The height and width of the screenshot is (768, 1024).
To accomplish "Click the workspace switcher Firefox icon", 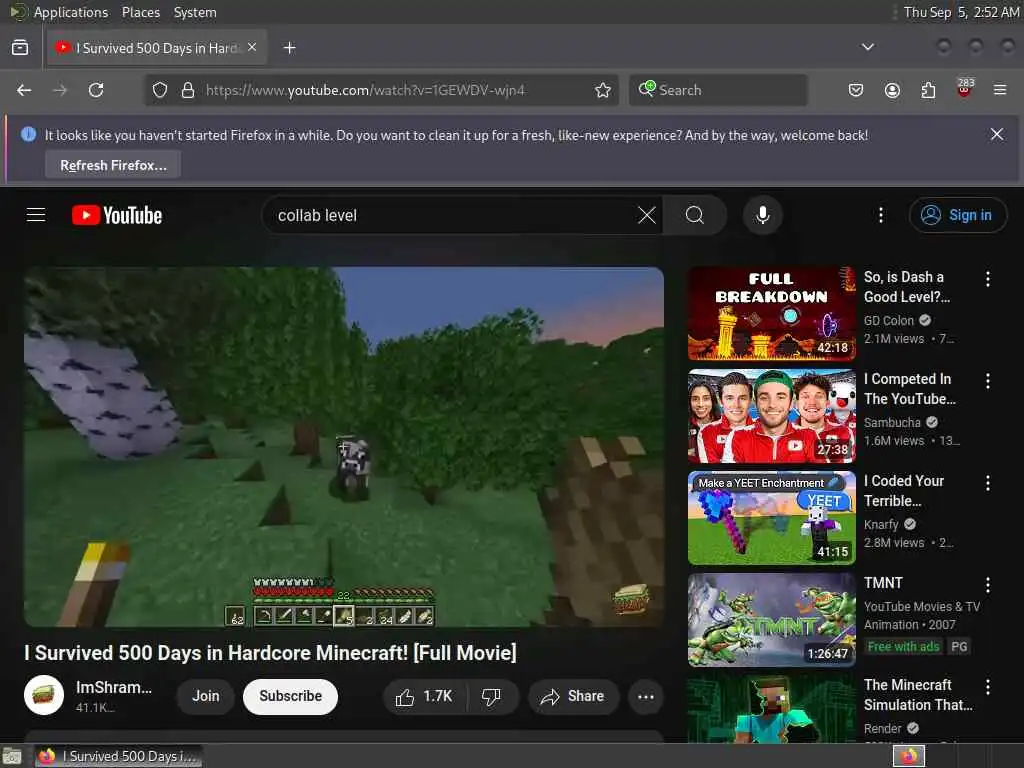I will coord(909,756).
